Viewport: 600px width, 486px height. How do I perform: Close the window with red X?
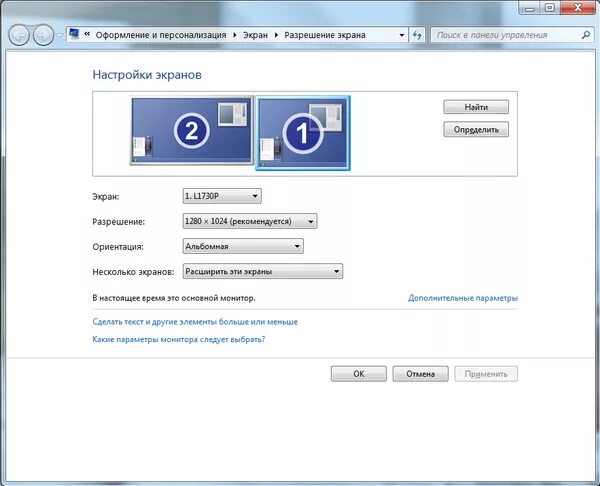click(577, 8)
